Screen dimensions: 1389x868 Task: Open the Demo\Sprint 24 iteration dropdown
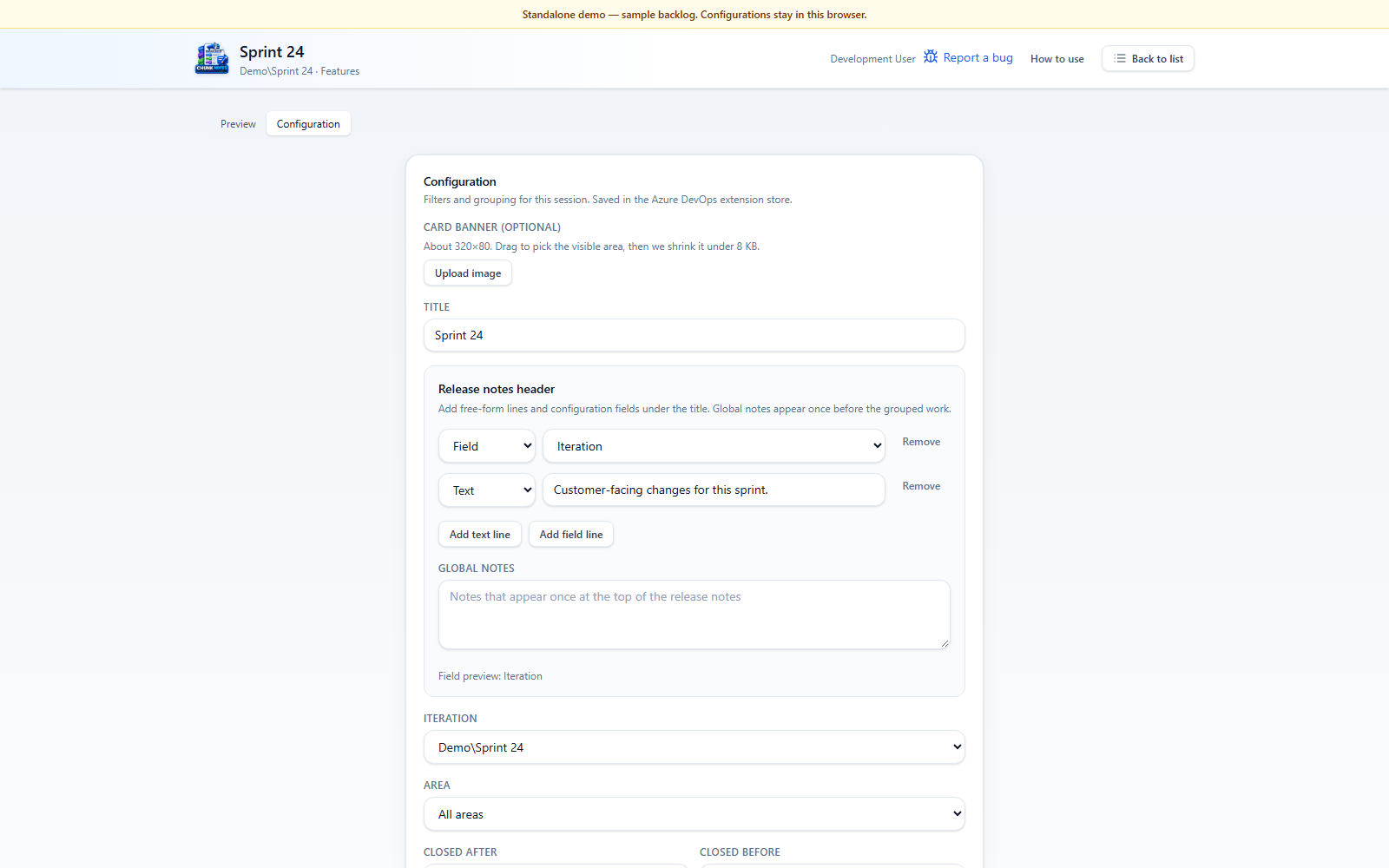(694, 747)
